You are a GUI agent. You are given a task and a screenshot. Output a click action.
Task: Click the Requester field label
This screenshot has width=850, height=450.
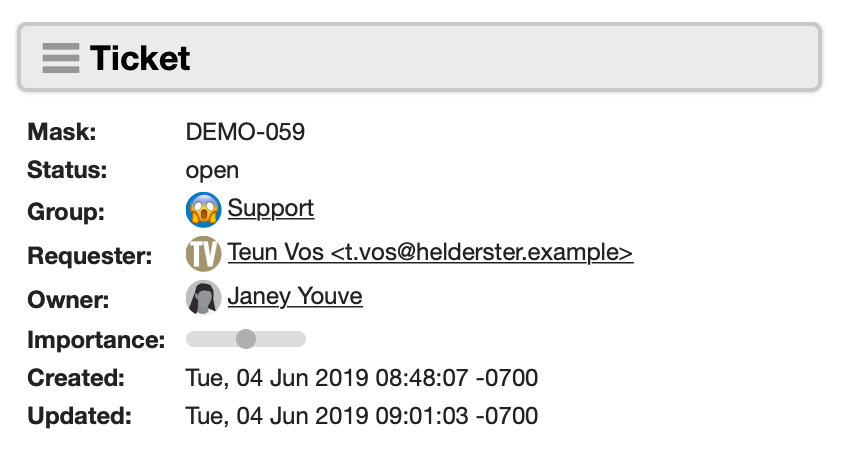(x=89, y=256)
